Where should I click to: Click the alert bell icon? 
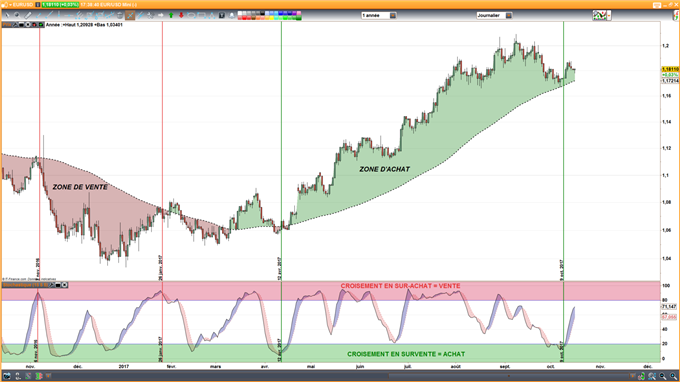232,15
